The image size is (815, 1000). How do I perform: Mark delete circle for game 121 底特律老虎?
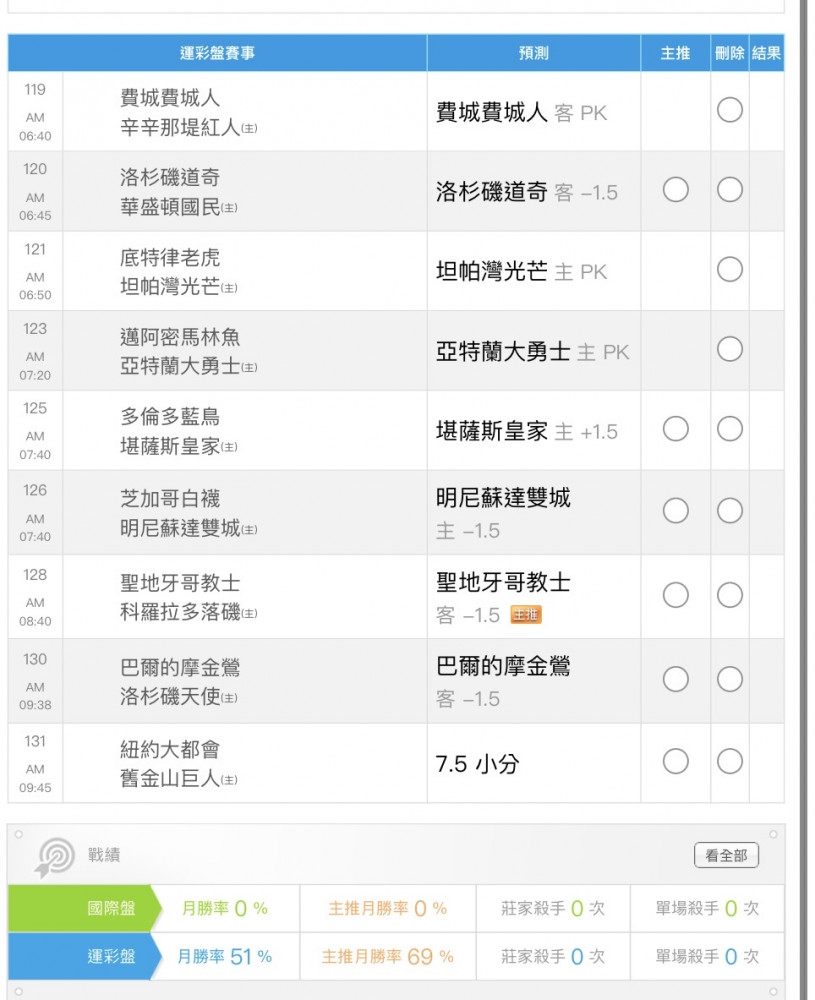[730, 269]
